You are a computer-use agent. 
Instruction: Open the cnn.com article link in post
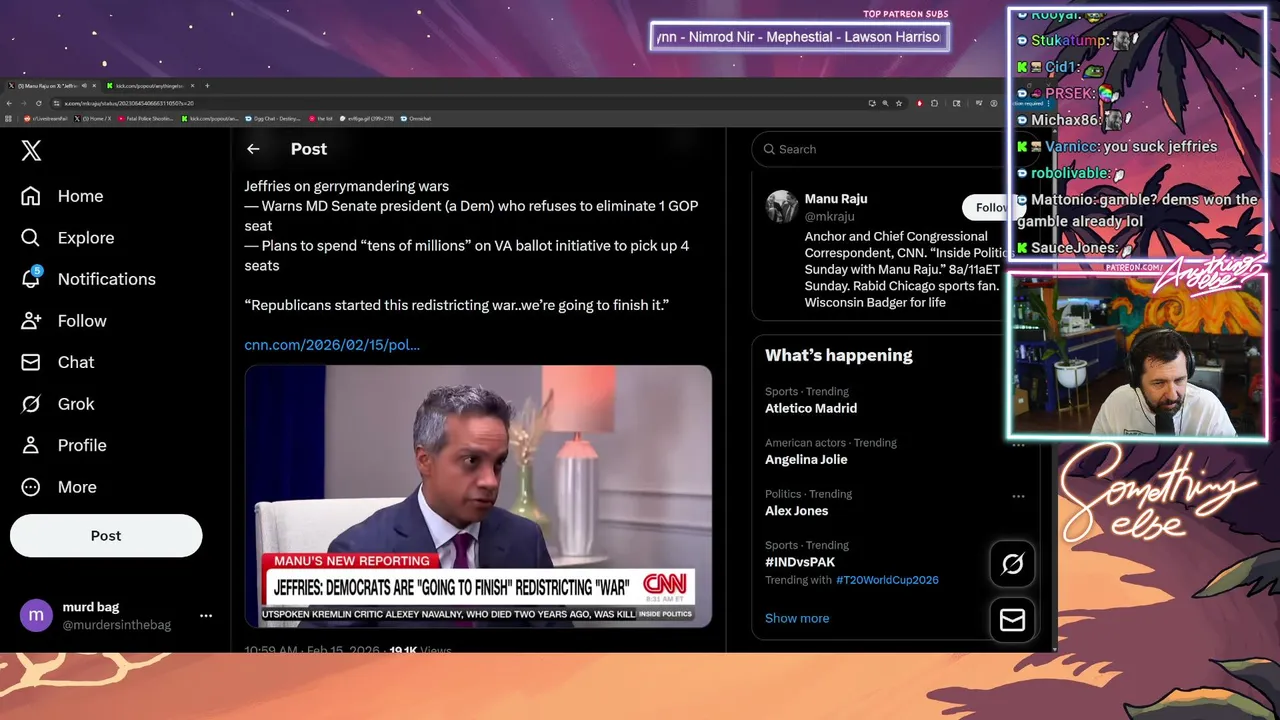(332, 345)
